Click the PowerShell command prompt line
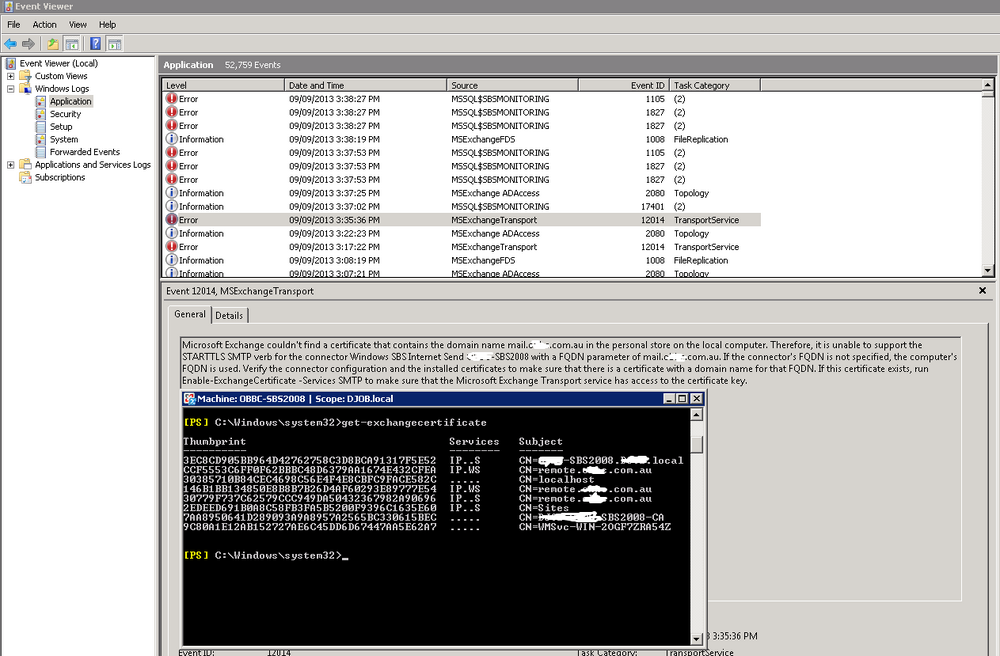1000x656 pixels. point(266,555)
